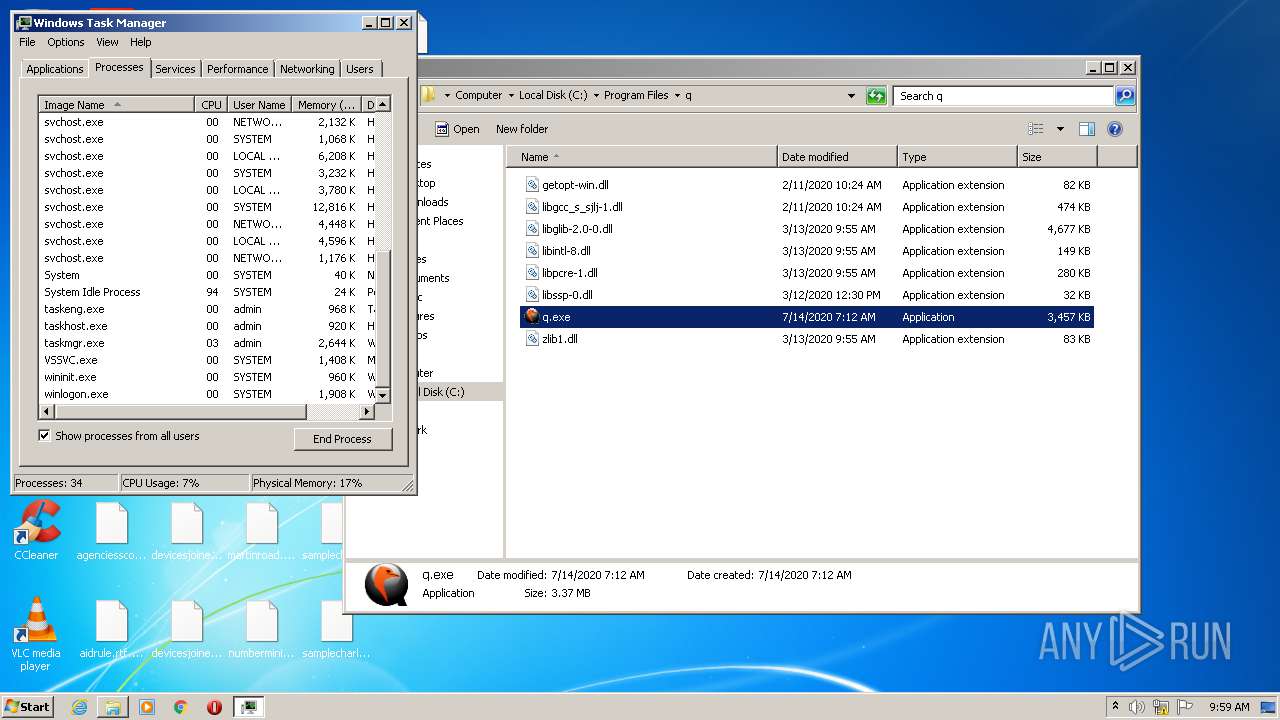Select the libglib-2.0-0.dll file icon
Image resolution: width=1280 pixels, height=720 pixels.
click(533, 229)
